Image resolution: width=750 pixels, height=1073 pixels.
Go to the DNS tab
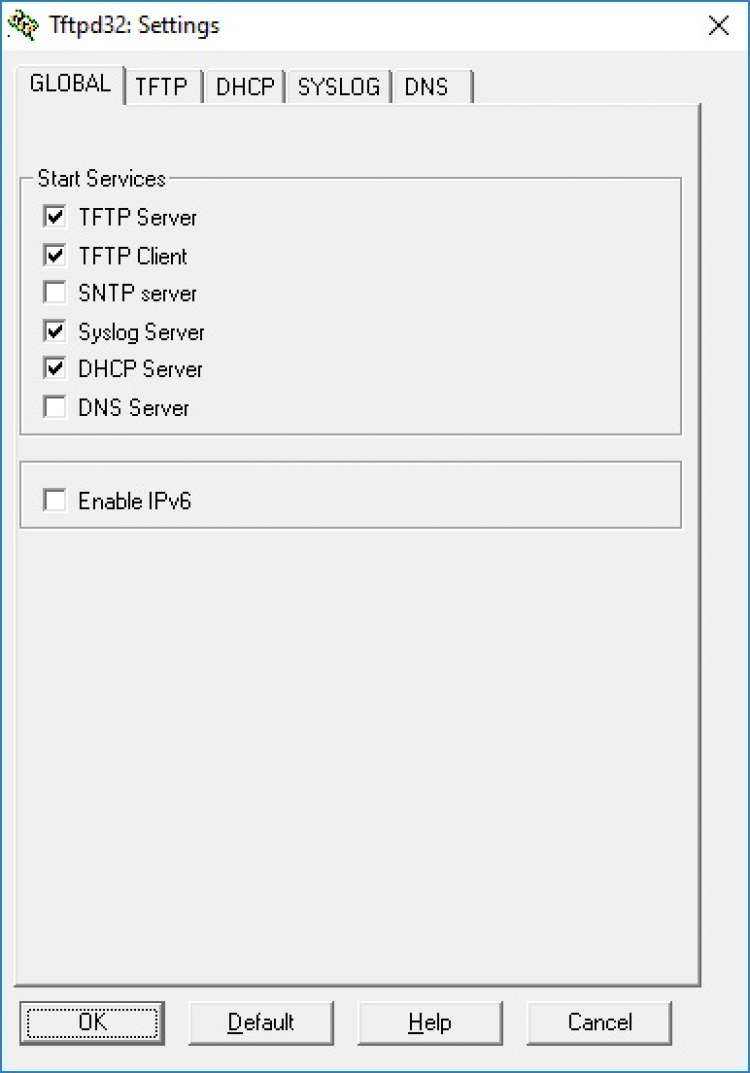pos(427,87)
